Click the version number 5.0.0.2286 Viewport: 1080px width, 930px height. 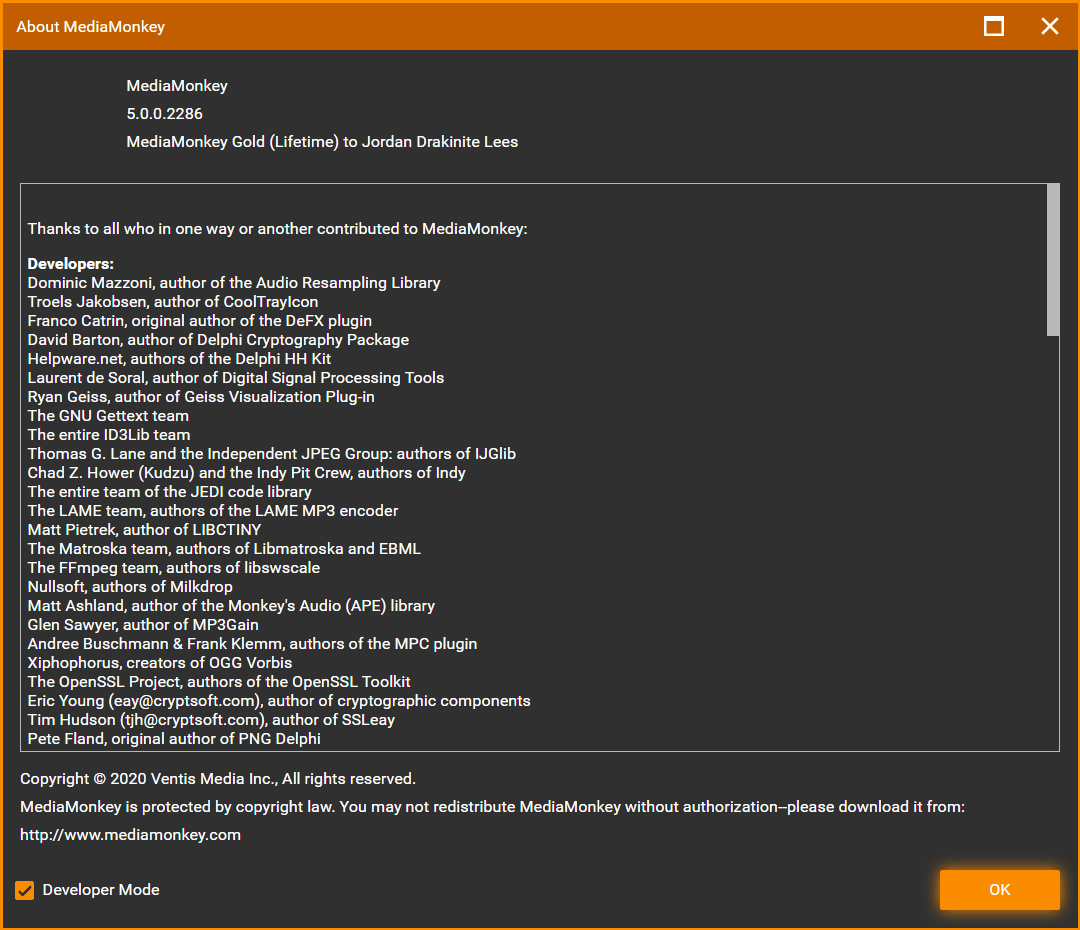(x=164, y=114)
